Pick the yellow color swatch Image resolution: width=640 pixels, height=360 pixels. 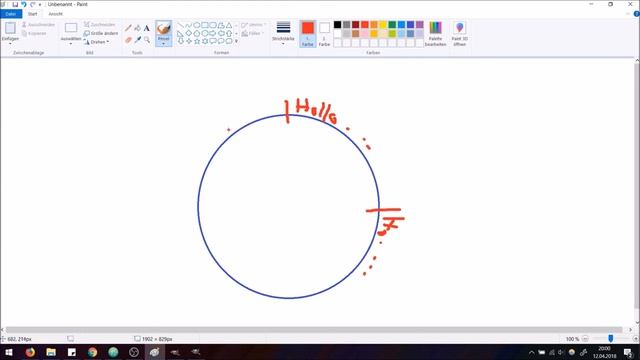click(383, 25)
